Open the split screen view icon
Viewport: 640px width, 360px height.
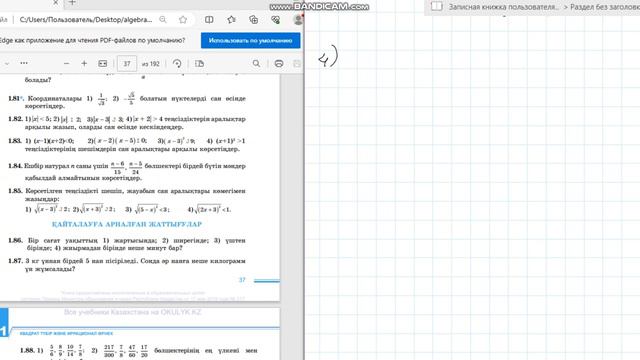coord(209,20)
